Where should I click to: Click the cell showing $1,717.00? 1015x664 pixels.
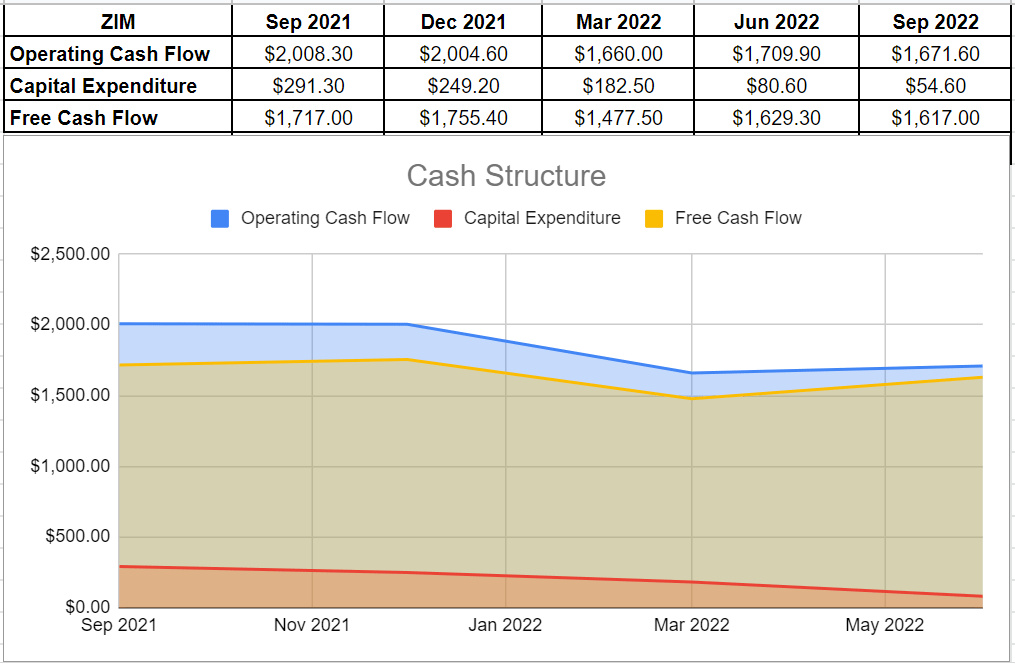pyautogui.click(x=308, y=117)
